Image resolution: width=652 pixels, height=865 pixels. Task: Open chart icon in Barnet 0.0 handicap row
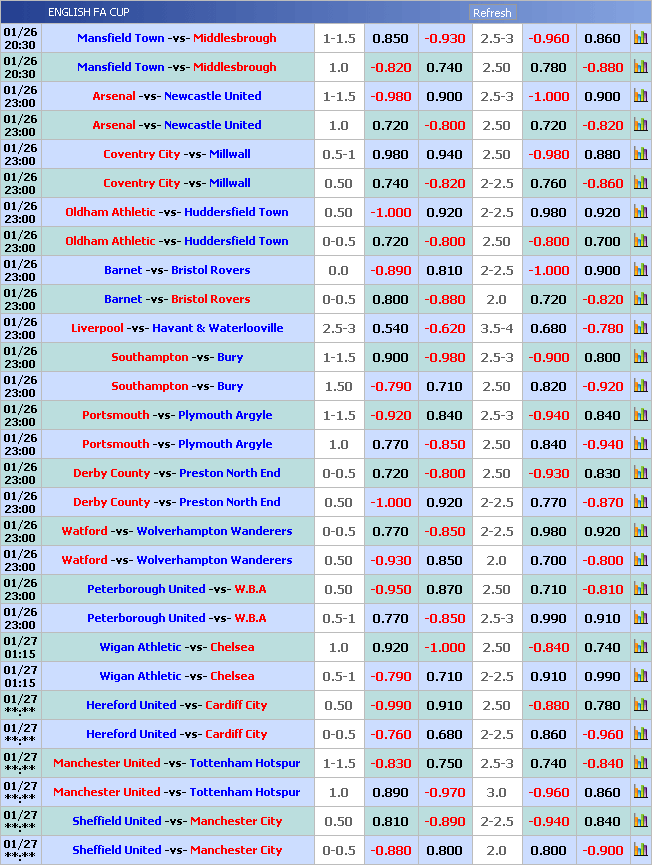point(640,270)
